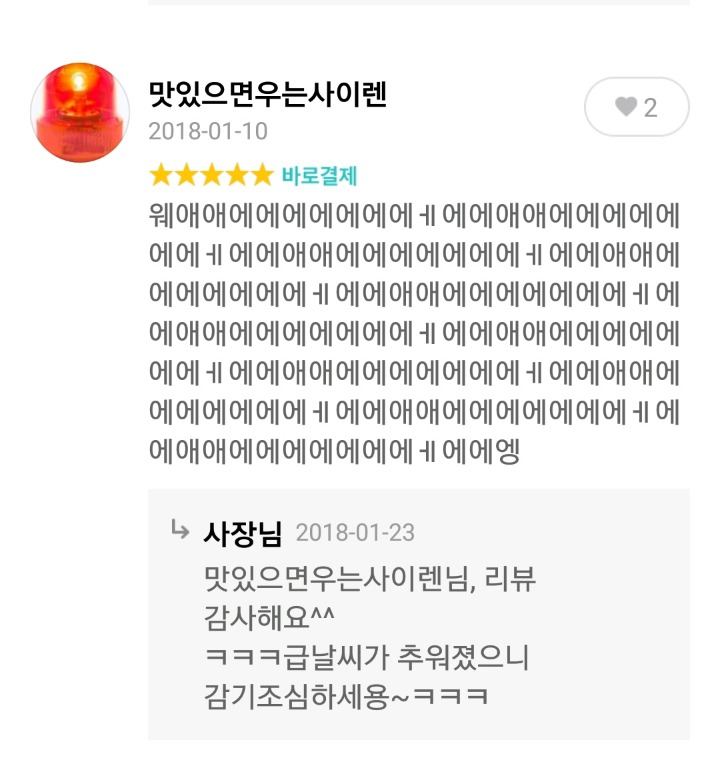Click first line of siren review text

(414, 215)
